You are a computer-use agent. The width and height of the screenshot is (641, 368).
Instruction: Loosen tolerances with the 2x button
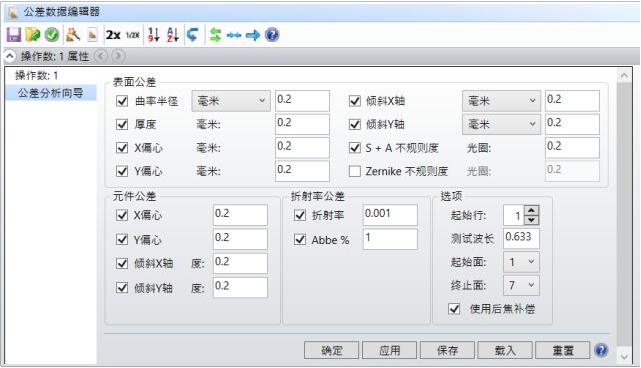[113, 35]
